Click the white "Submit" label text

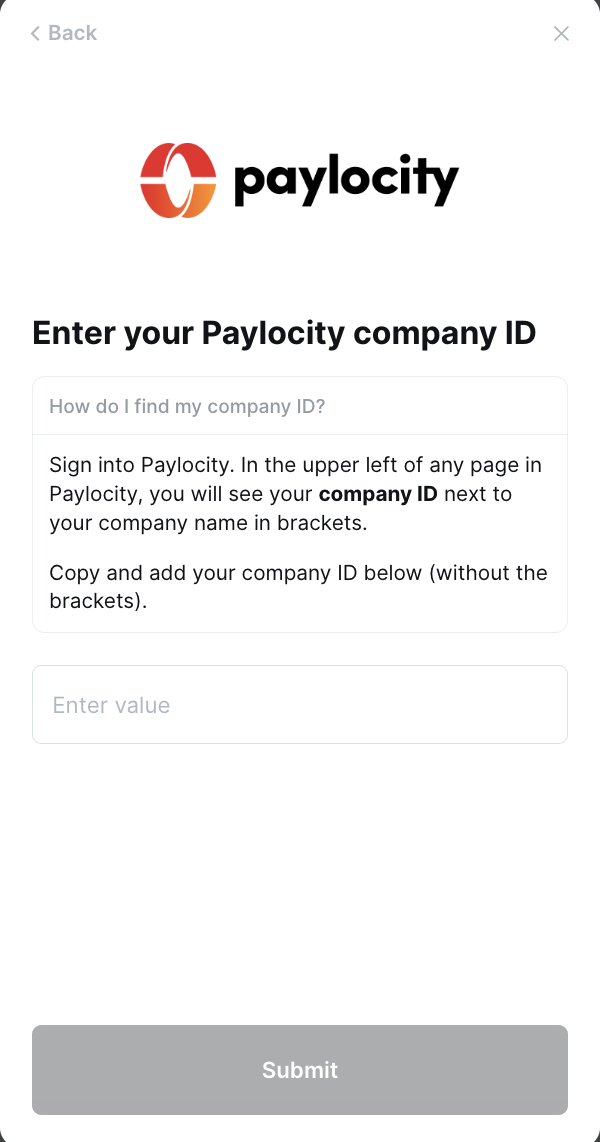click(x=300, y=1070)
